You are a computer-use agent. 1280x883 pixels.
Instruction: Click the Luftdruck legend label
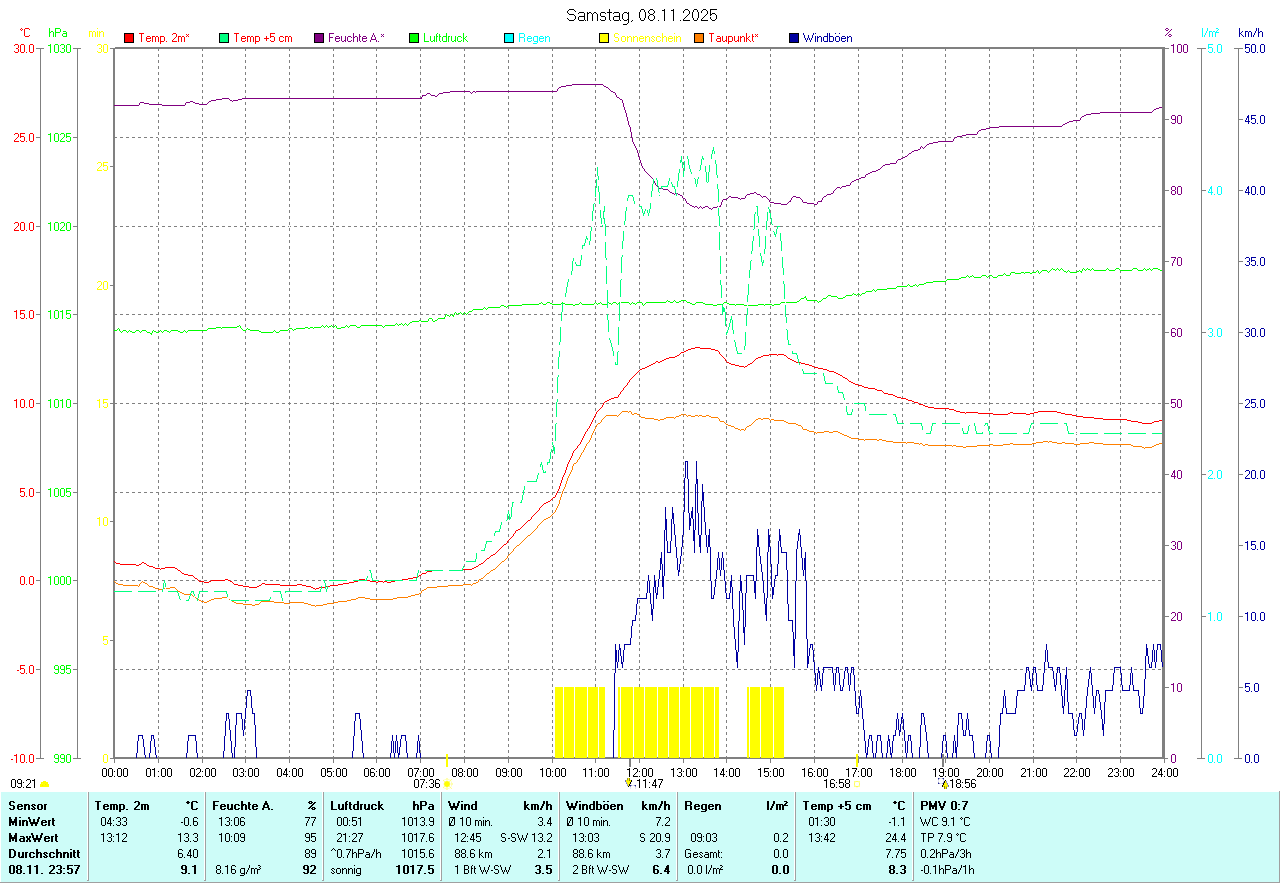tap(445, 38)
